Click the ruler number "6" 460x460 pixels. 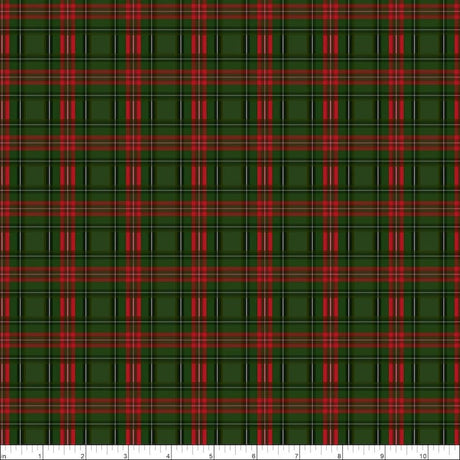coord(253,456)
